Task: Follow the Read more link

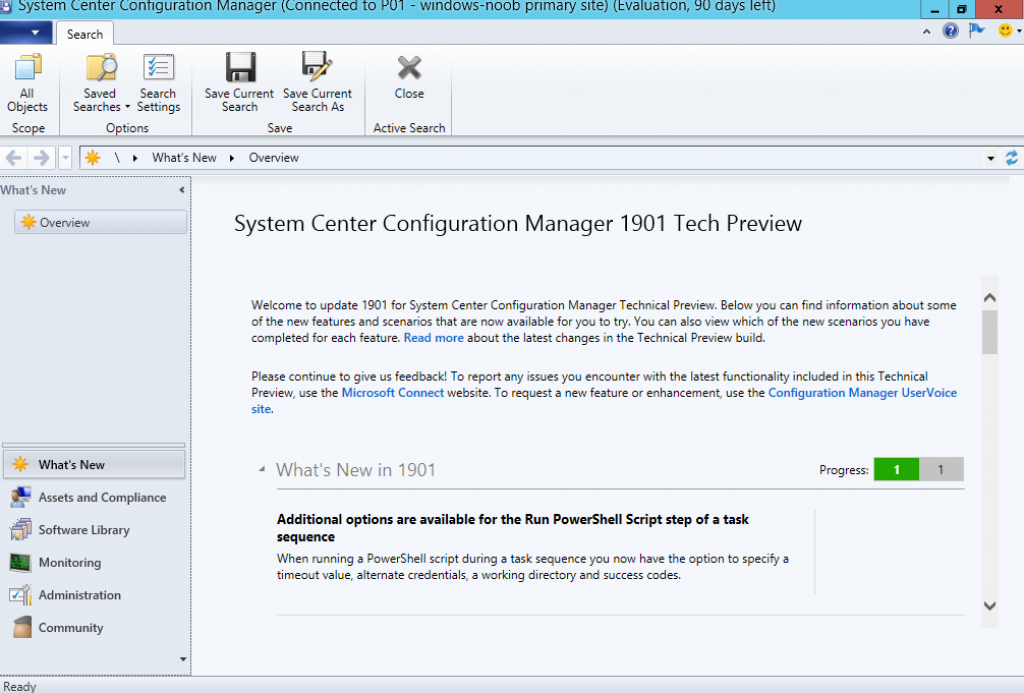Action: (434, 338)
